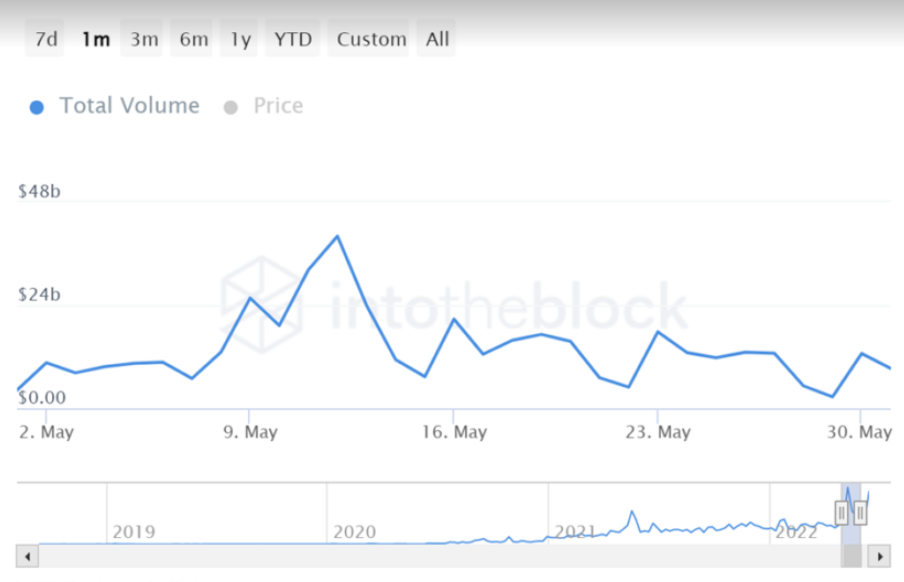Click the right navigator range handle
Screen dimensions: 904x582
pos(860,513)
